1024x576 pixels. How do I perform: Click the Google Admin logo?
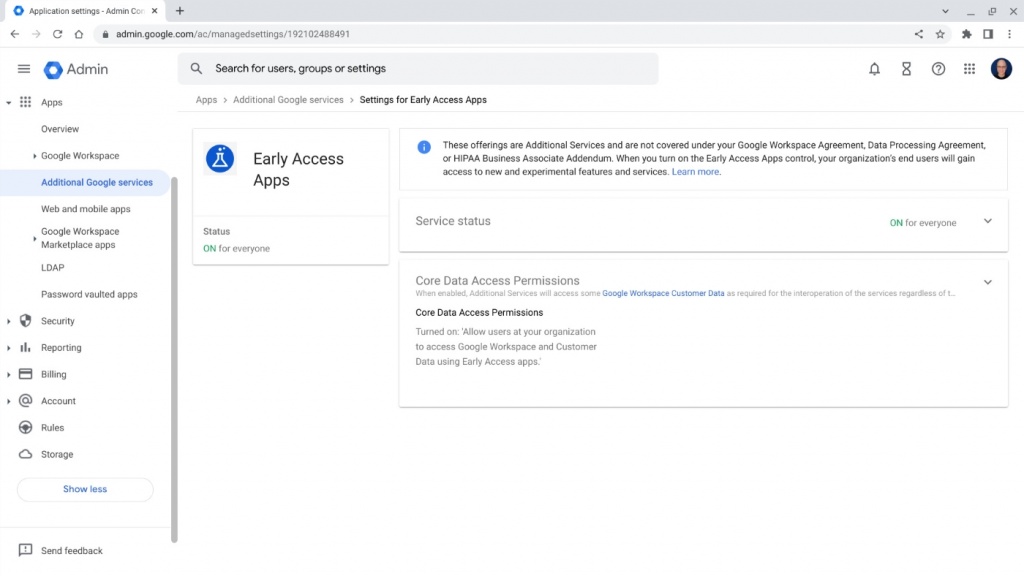click(76, 69)
